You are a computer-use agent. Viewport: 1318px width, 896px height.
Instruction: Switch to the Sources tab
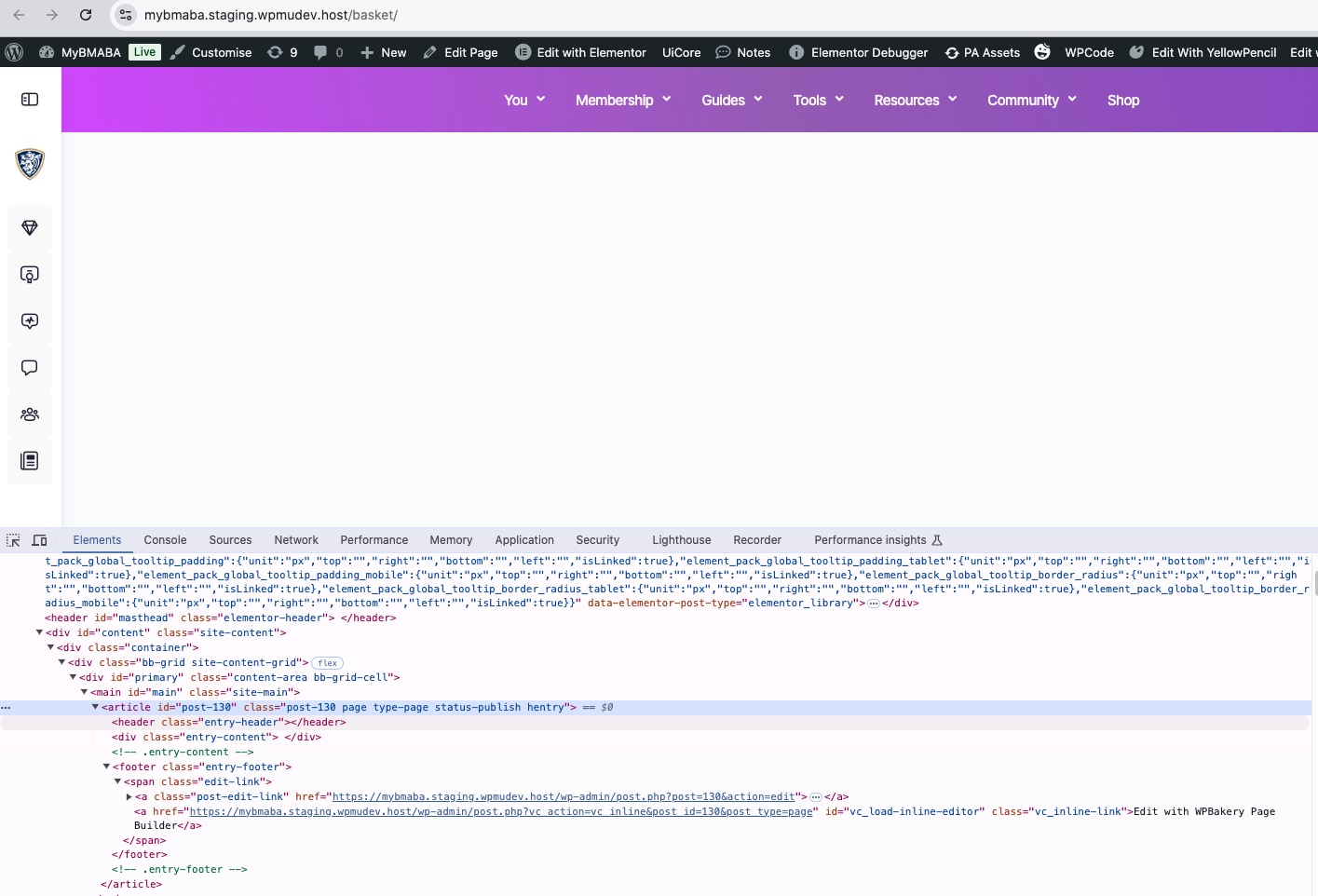(230, 540)
